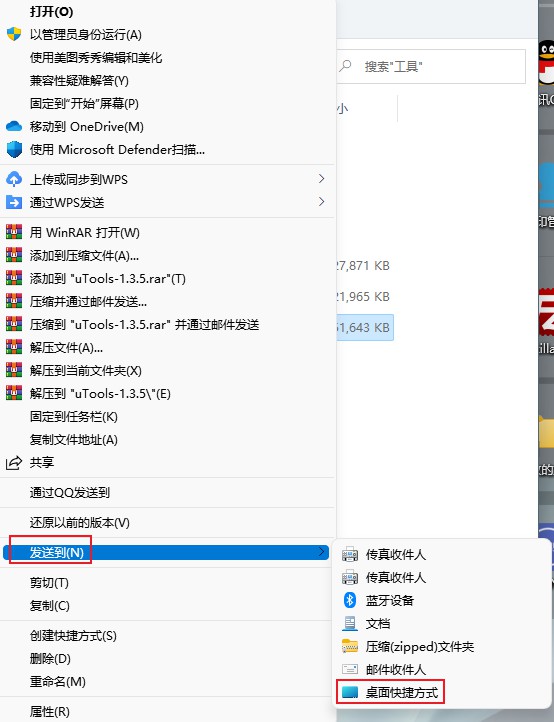Open 属性(R)
554x722 pixels.
tap(50, 711)
